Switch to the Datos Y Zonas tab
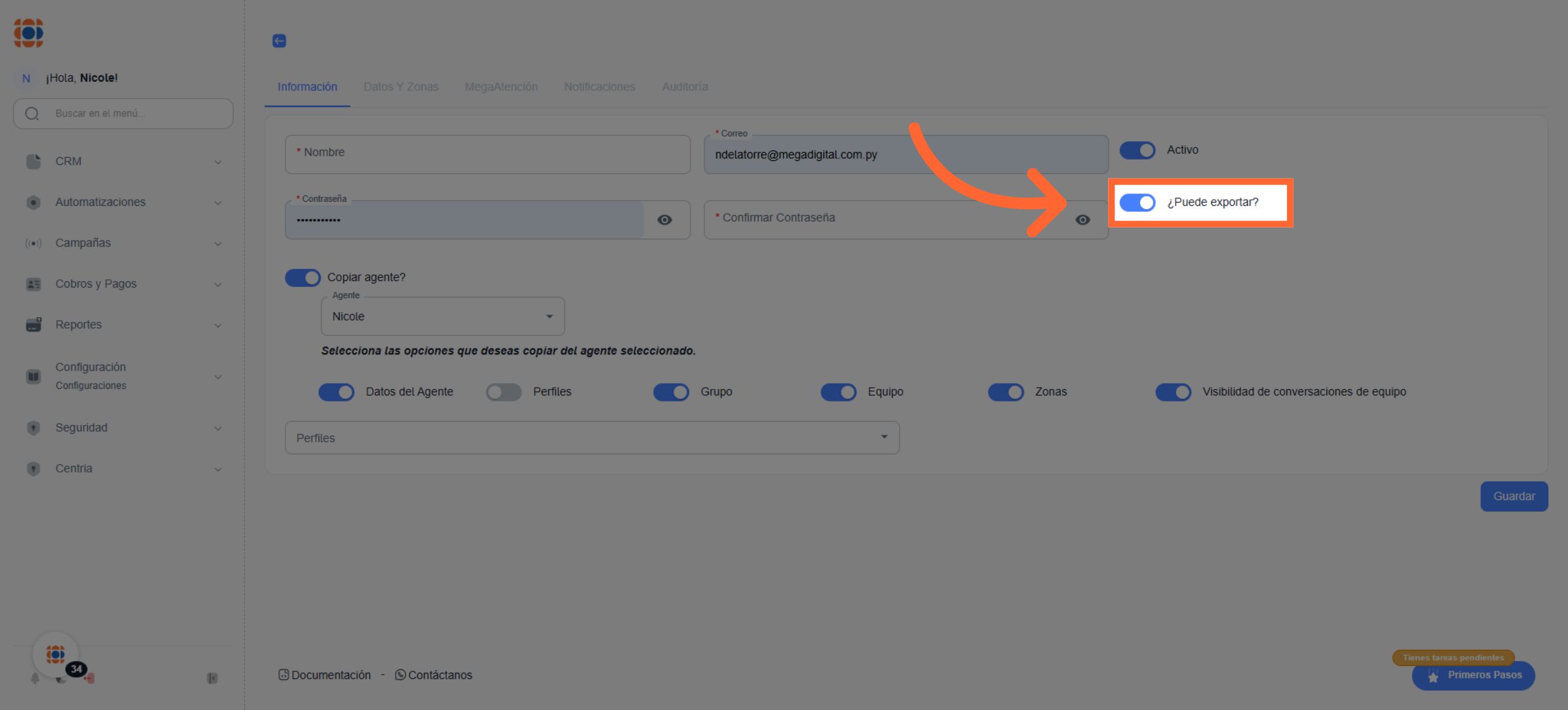Viewport: 1568px width, 710px height. 400,87
